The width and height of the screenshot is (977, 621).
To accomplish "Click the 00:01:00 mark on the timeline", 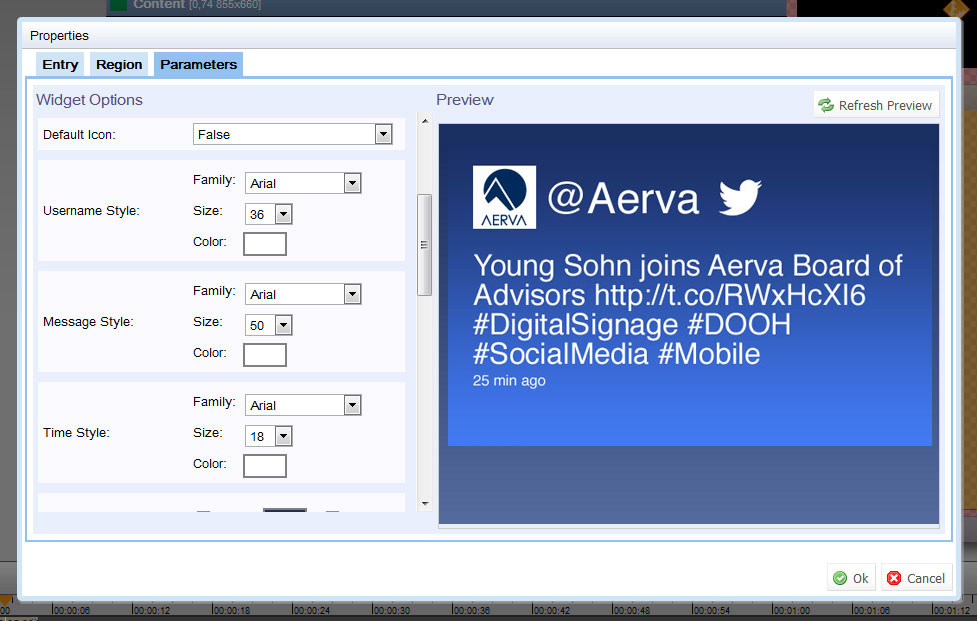I will (791, 610).
